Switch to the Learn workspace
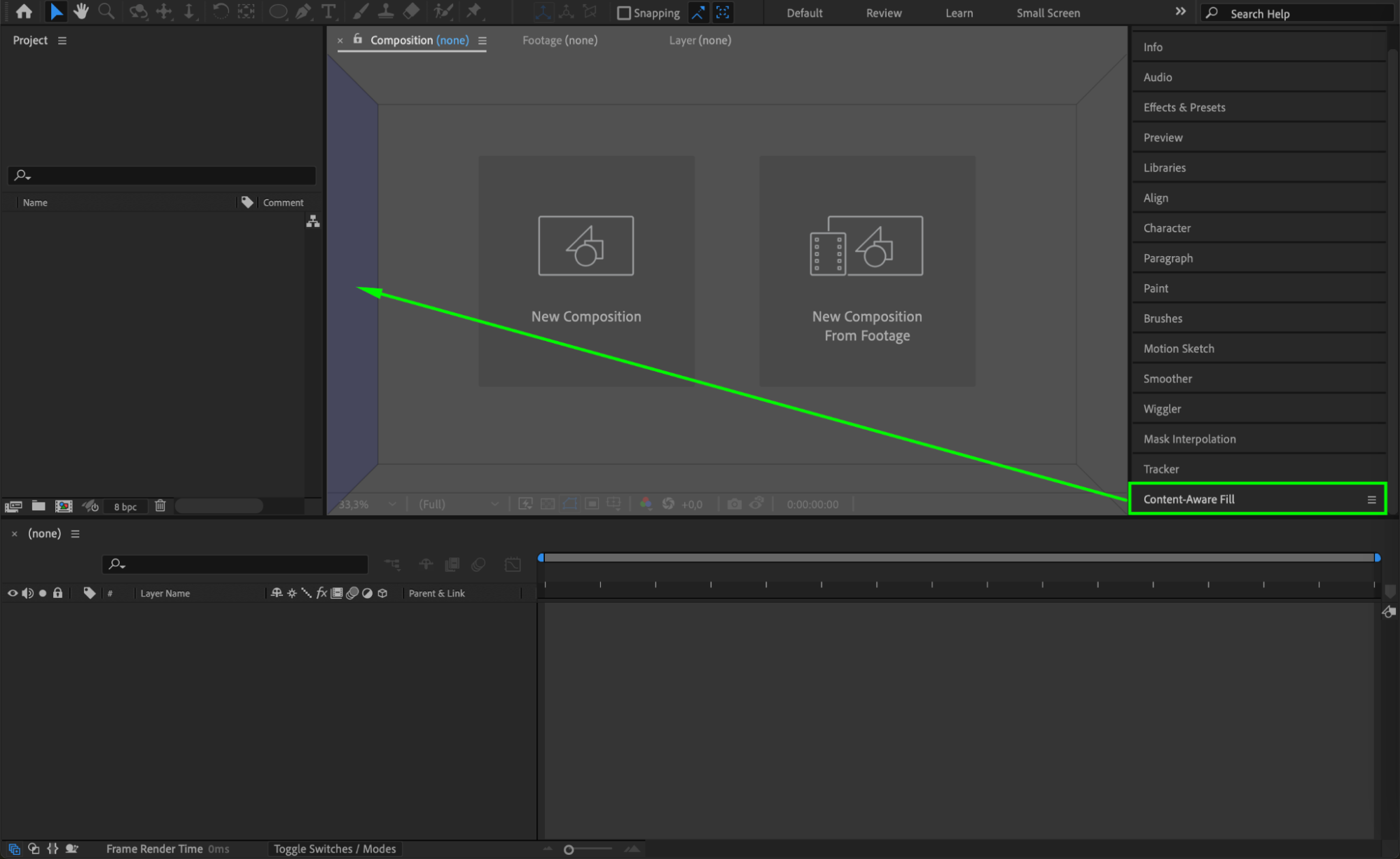The width and height of the screenshot is (1400, 859). [x=959, y=13]
